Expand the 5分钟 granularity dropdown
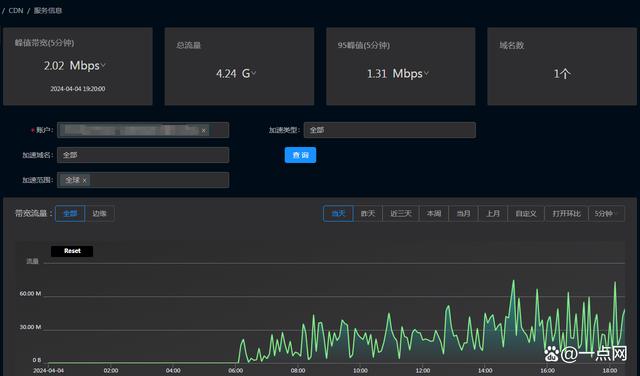The width and height of the screenshot is (640, 376). coord(607,214)
